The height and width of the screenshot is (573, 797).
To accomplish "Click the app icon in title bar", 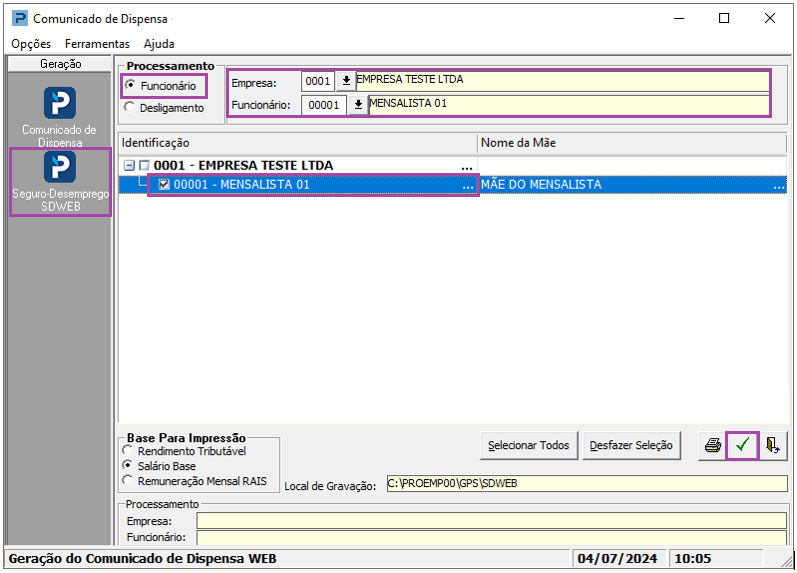I will pyautogui.click(x=19, y=18).
